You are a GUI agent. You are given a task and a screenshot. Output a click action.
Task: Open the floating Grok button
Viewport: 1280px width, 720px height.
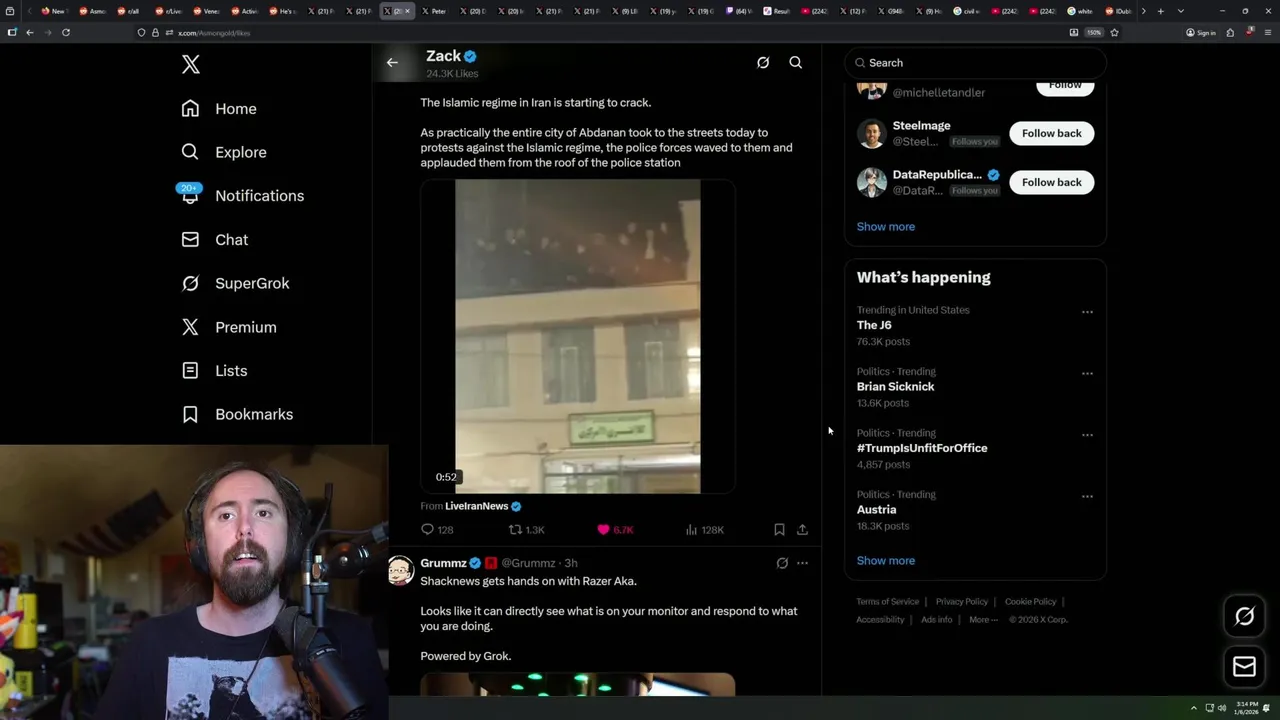click(x=1245, y=617)
